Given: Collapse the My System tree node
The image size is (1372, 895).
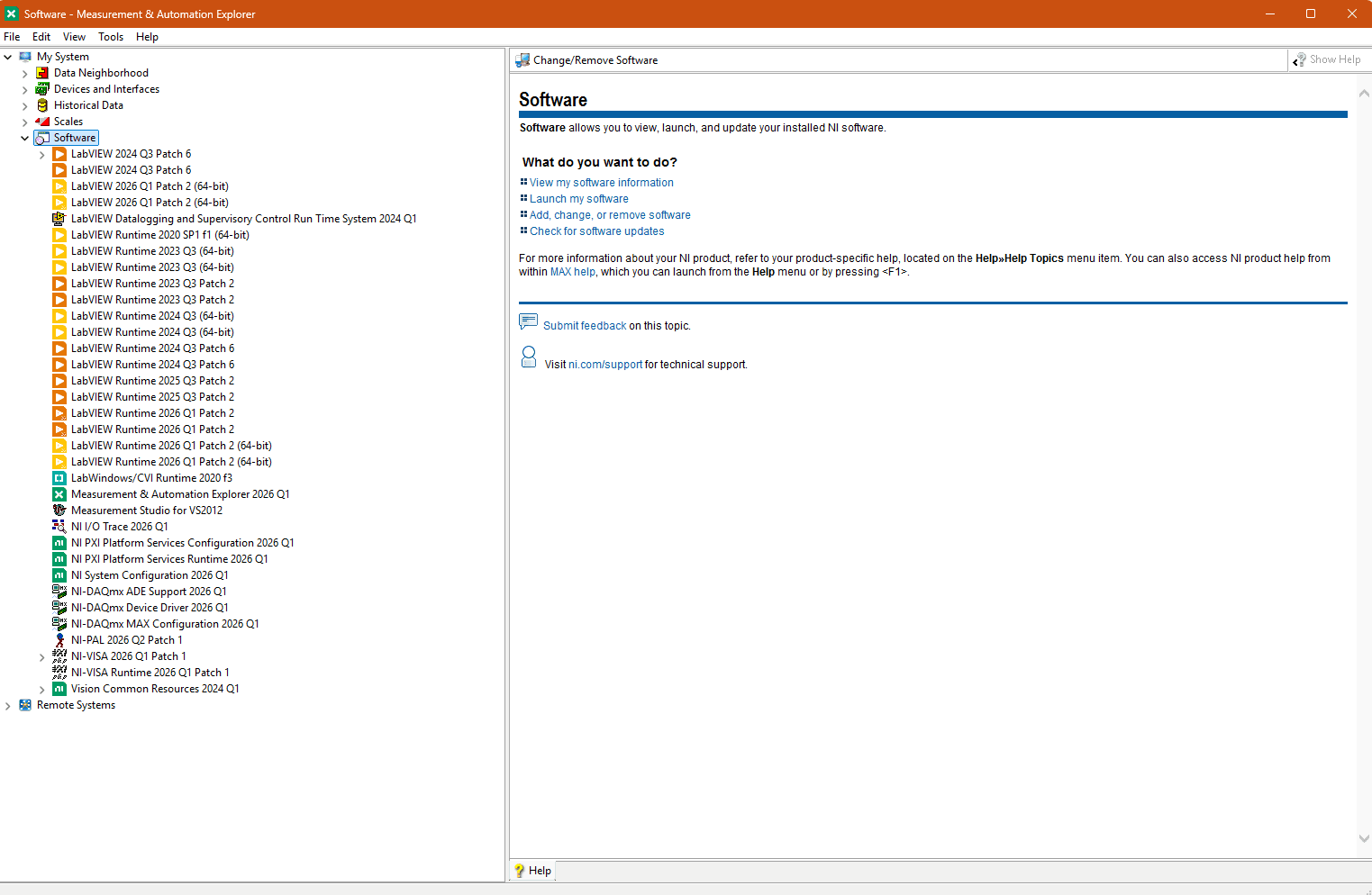Looking at the screenshot, I should click(x=8, y=57).
